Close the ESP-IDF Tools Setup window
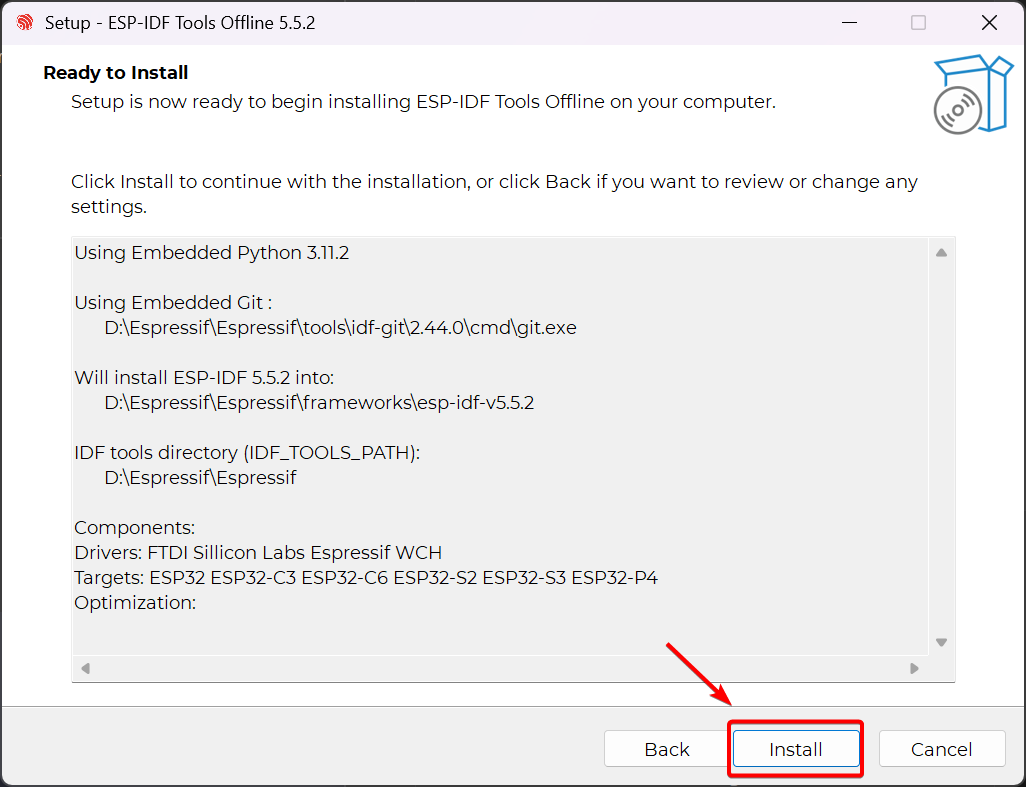 [989, 23]
